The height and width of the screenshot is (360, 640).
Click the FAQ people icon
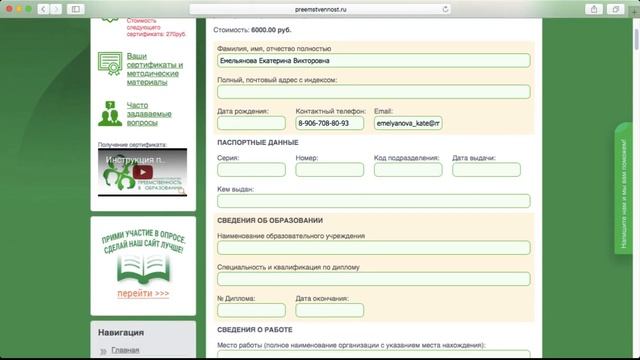(x=110, y=114)
